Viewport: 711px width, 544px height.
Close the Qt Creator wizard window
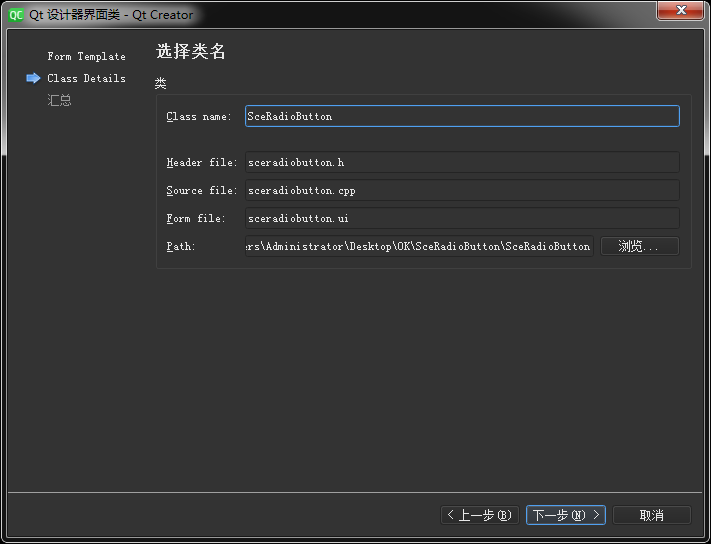click(680, 10)
